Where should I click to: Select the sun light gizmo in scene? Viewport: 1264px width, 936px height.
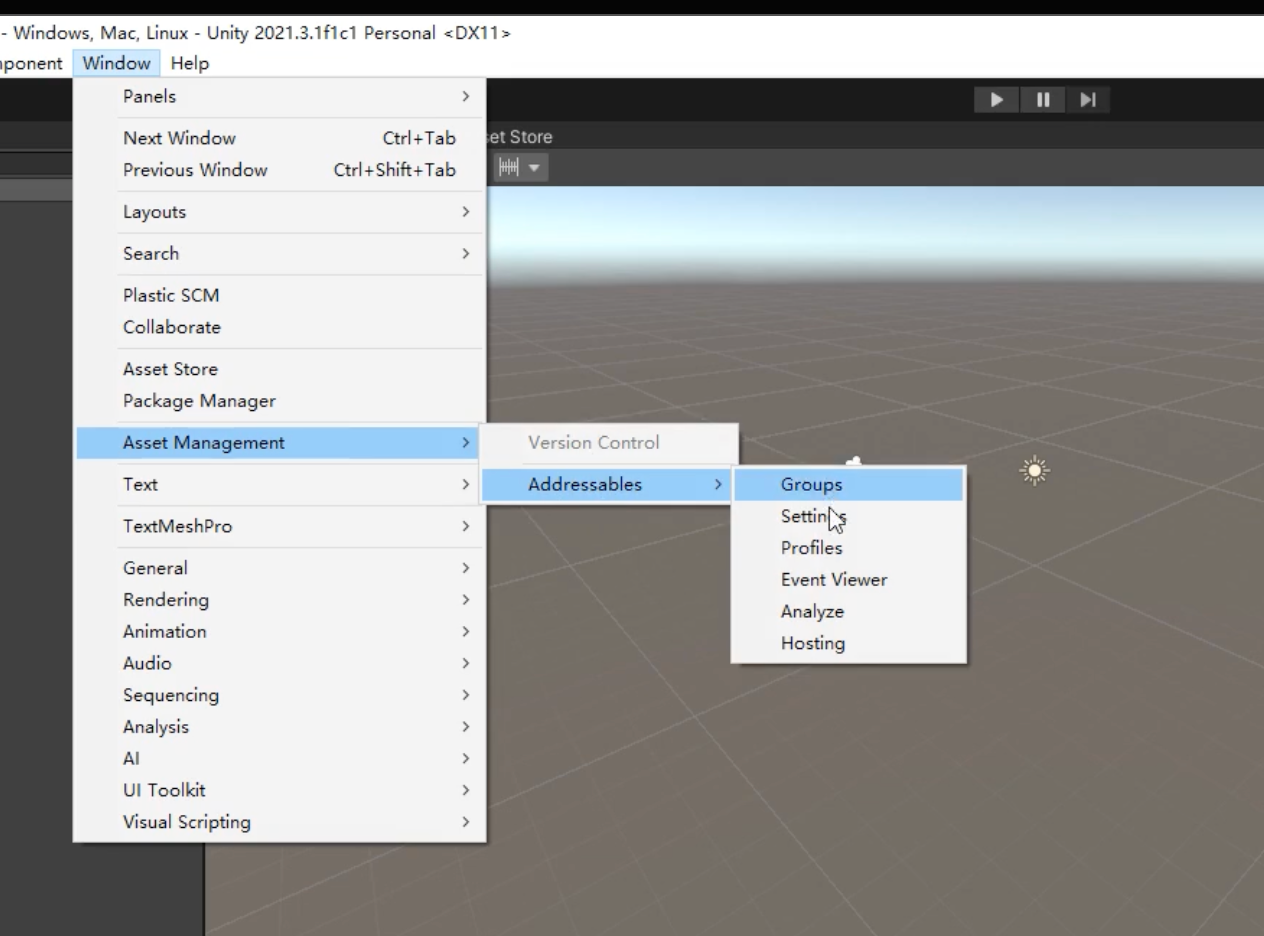pyautogui.click(x=1034, y=471)
